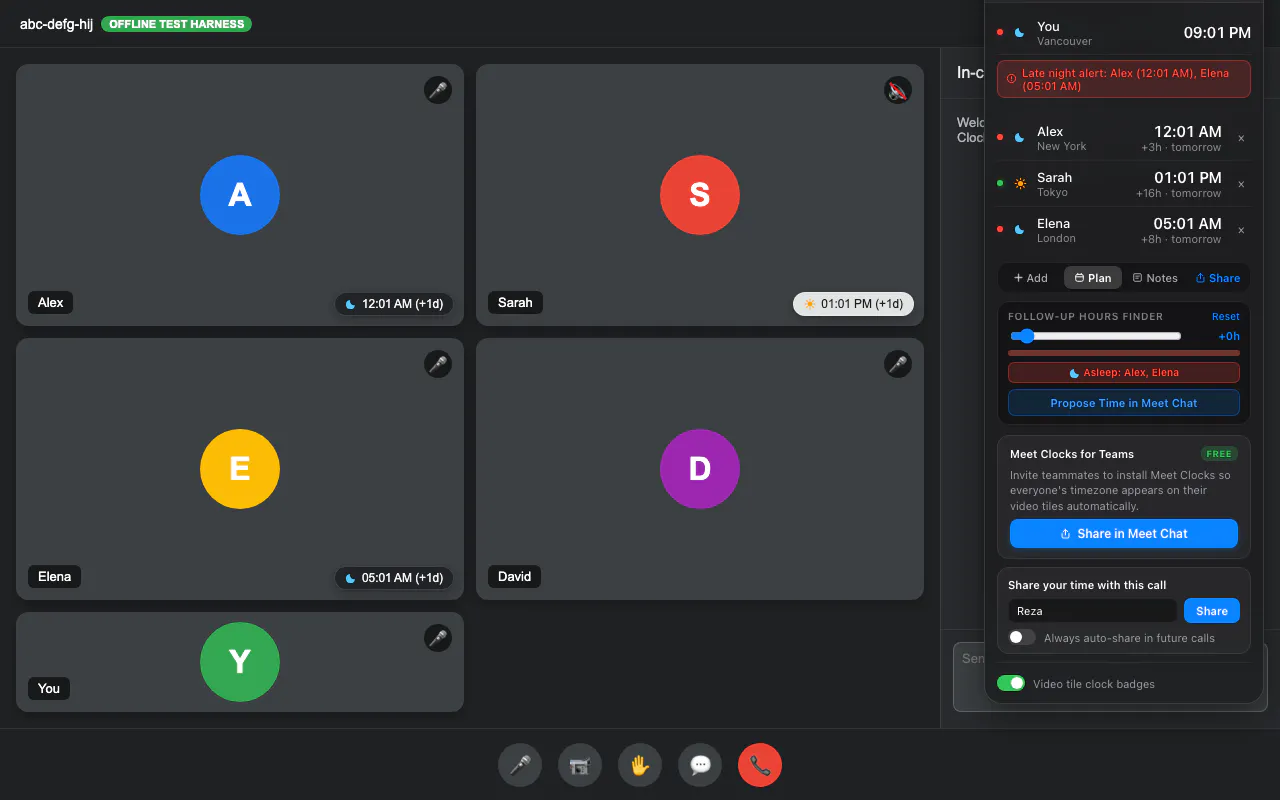The image size is (1280, 800).
Task: Toggle the microphone in the call controls
Action: click(520, 766)
